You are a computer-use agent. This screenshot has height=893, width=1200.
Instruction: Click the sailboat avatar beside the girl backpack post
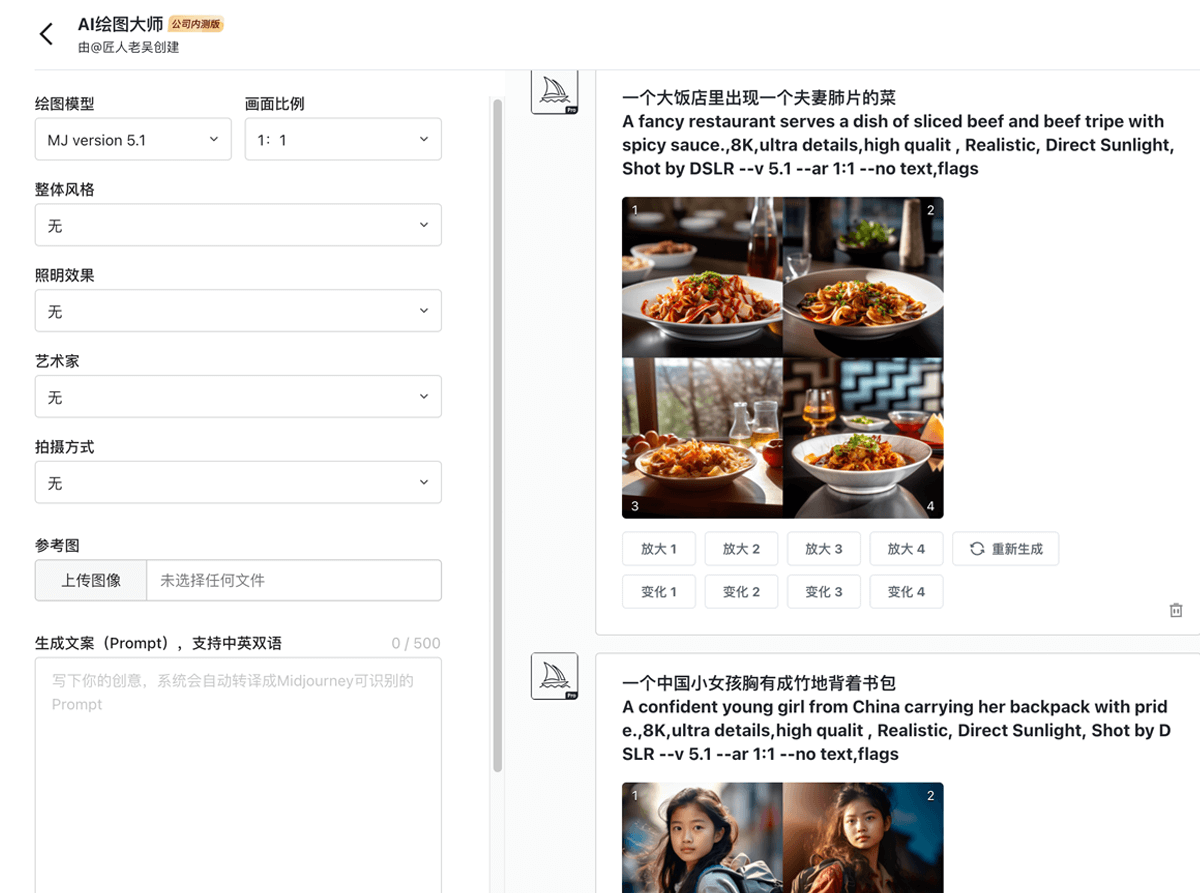click(x=555, y=676)
